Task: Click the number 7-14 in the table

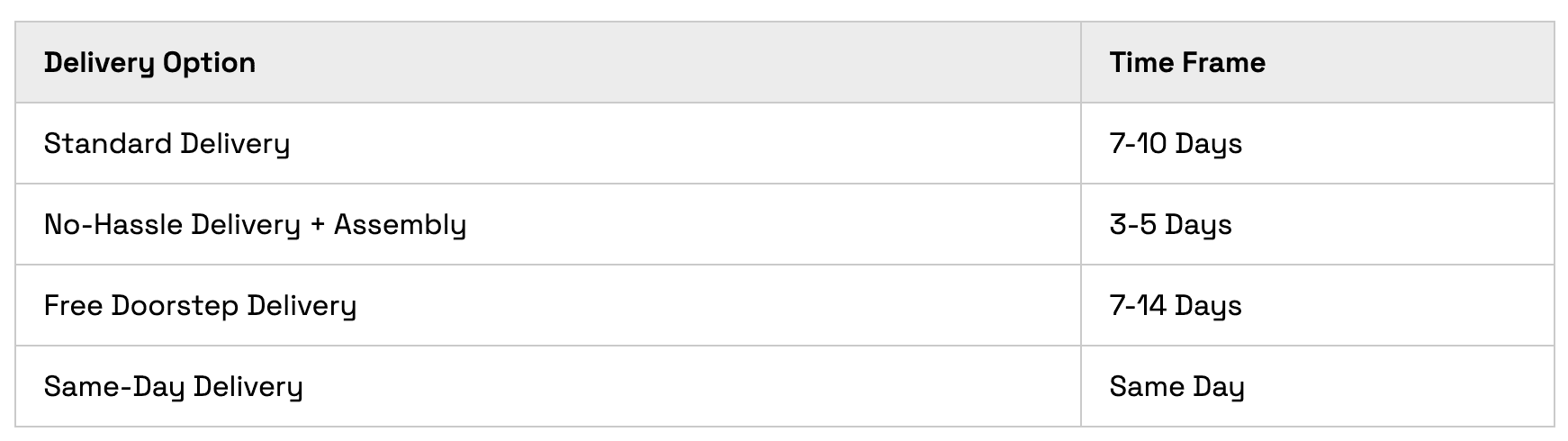Action: point(1138,306)
